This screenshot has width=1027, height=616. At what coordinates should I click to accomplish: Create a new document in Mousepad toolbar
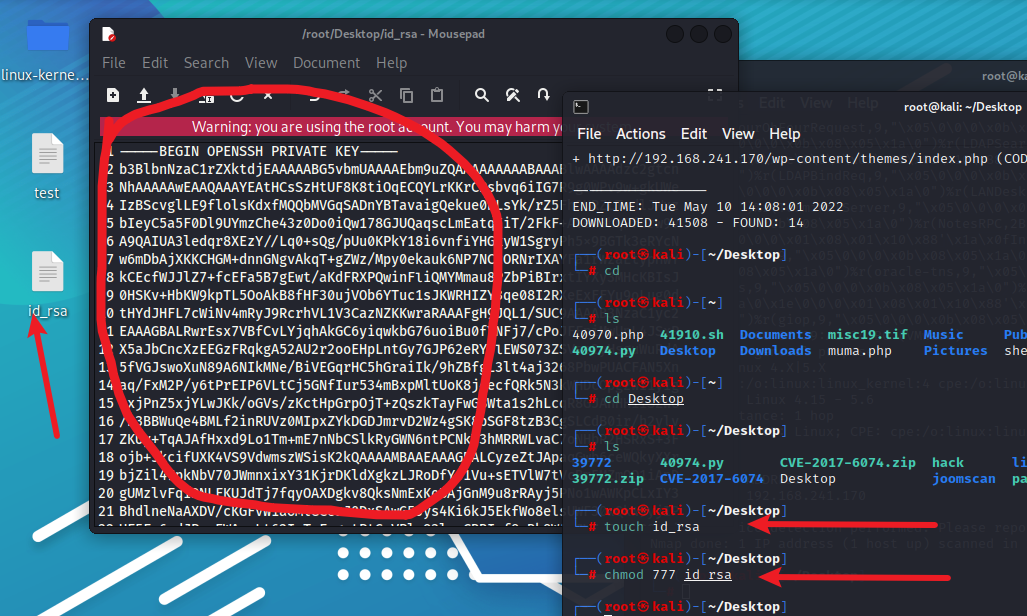(x=113, y=95)
